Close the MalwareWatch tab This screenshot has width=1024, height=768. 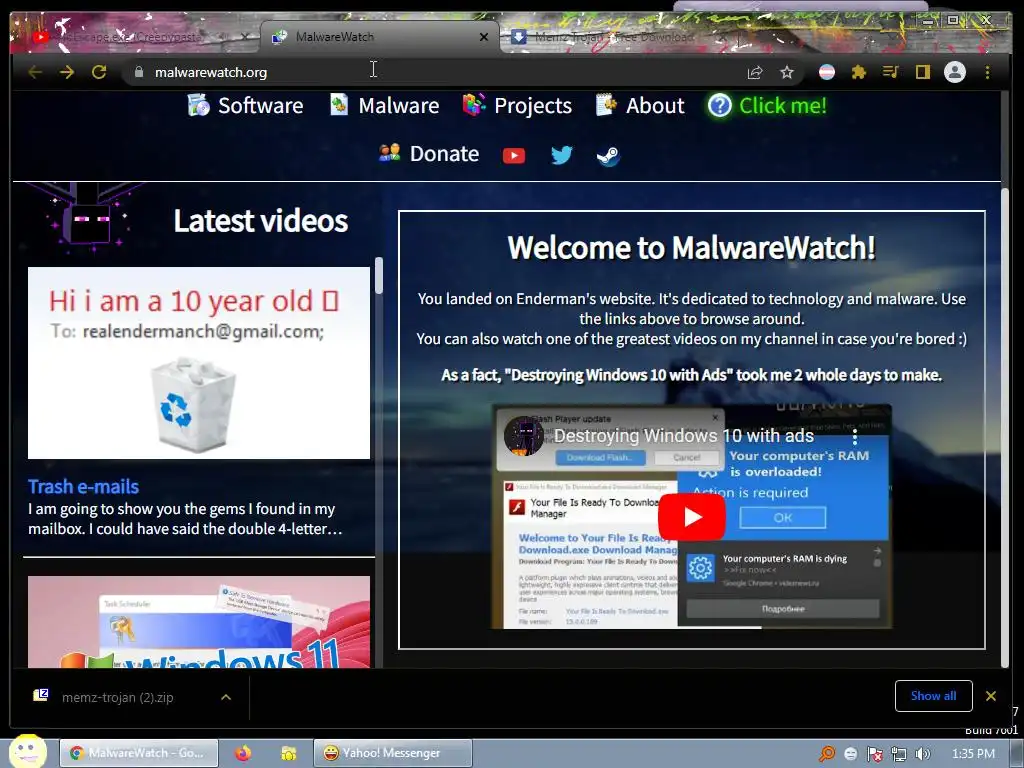[484, 37]
